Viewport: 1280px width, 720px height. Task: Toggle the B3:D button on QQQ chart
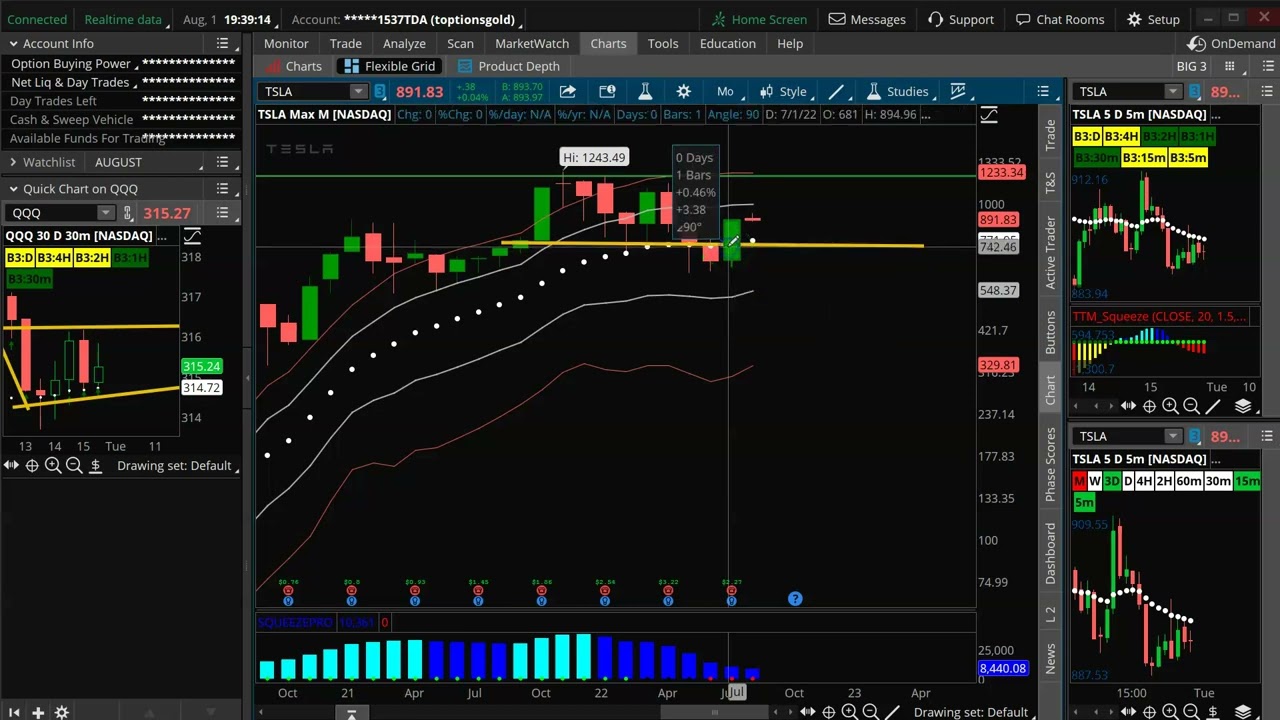point(20,258)
